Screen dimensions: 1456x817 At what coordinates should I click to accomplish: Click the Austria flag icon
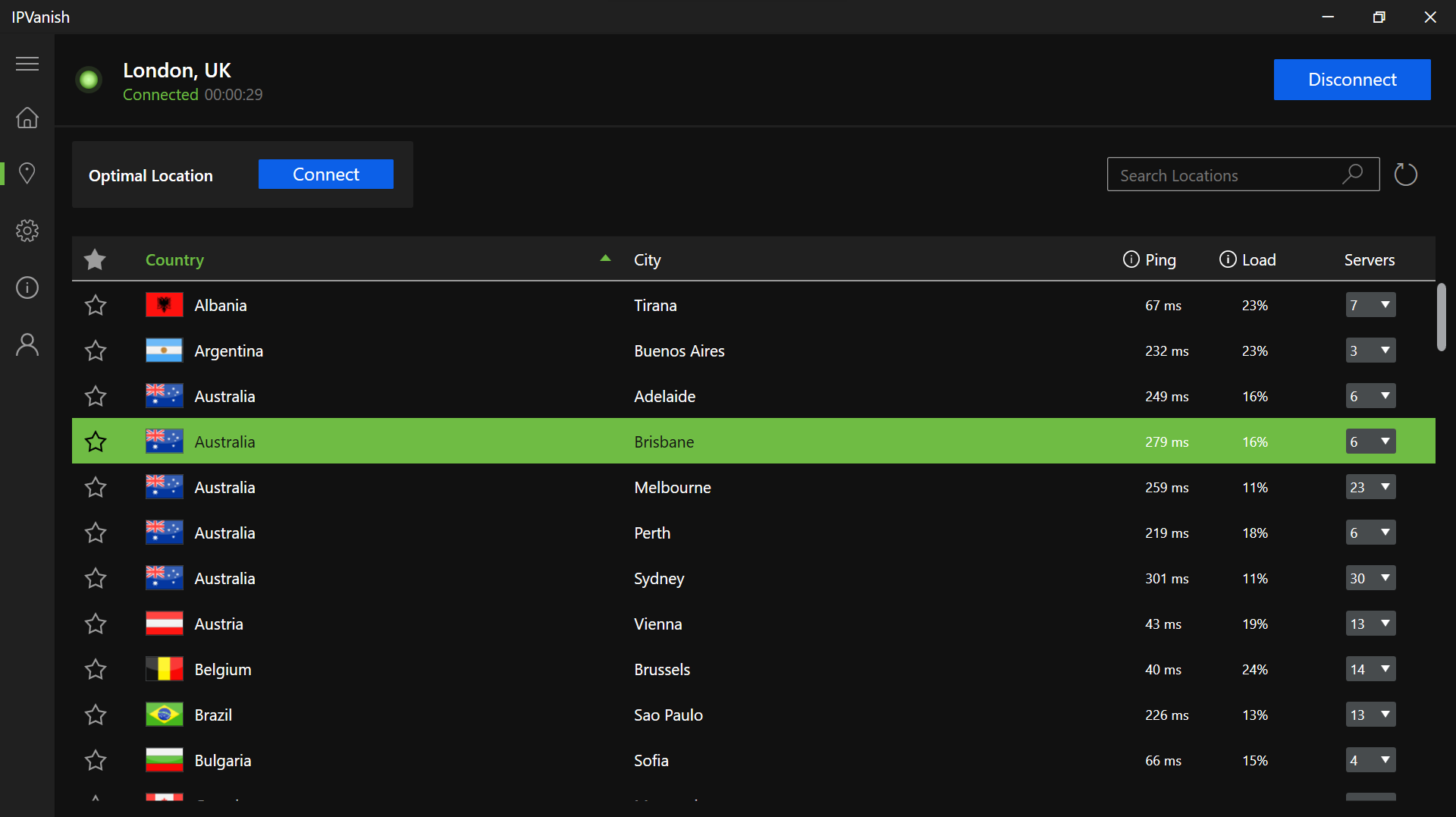point(165,624)
